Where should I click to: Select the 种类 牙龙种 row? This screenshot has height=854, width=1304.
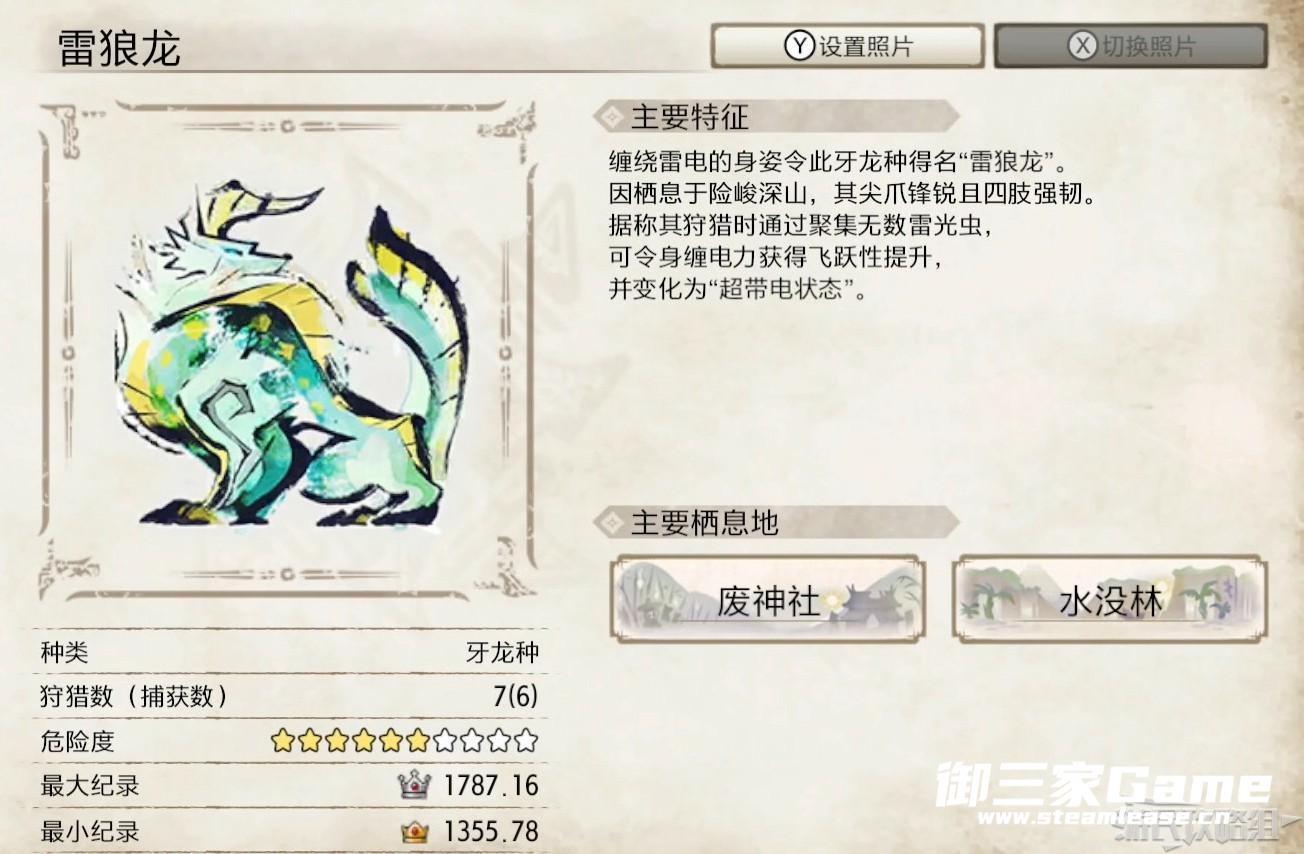coord(290,653)
